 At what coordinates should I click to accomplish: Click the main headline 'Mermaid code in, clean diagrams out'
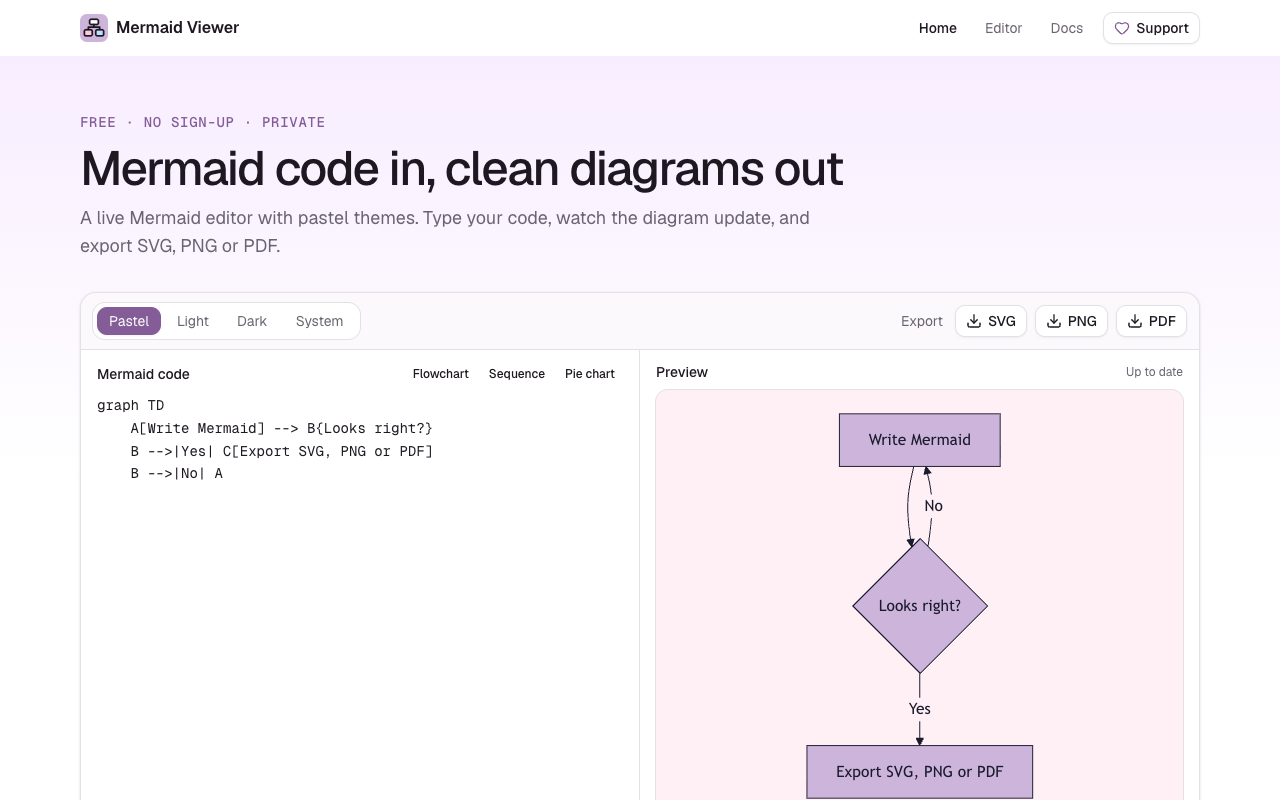(462, 168)
